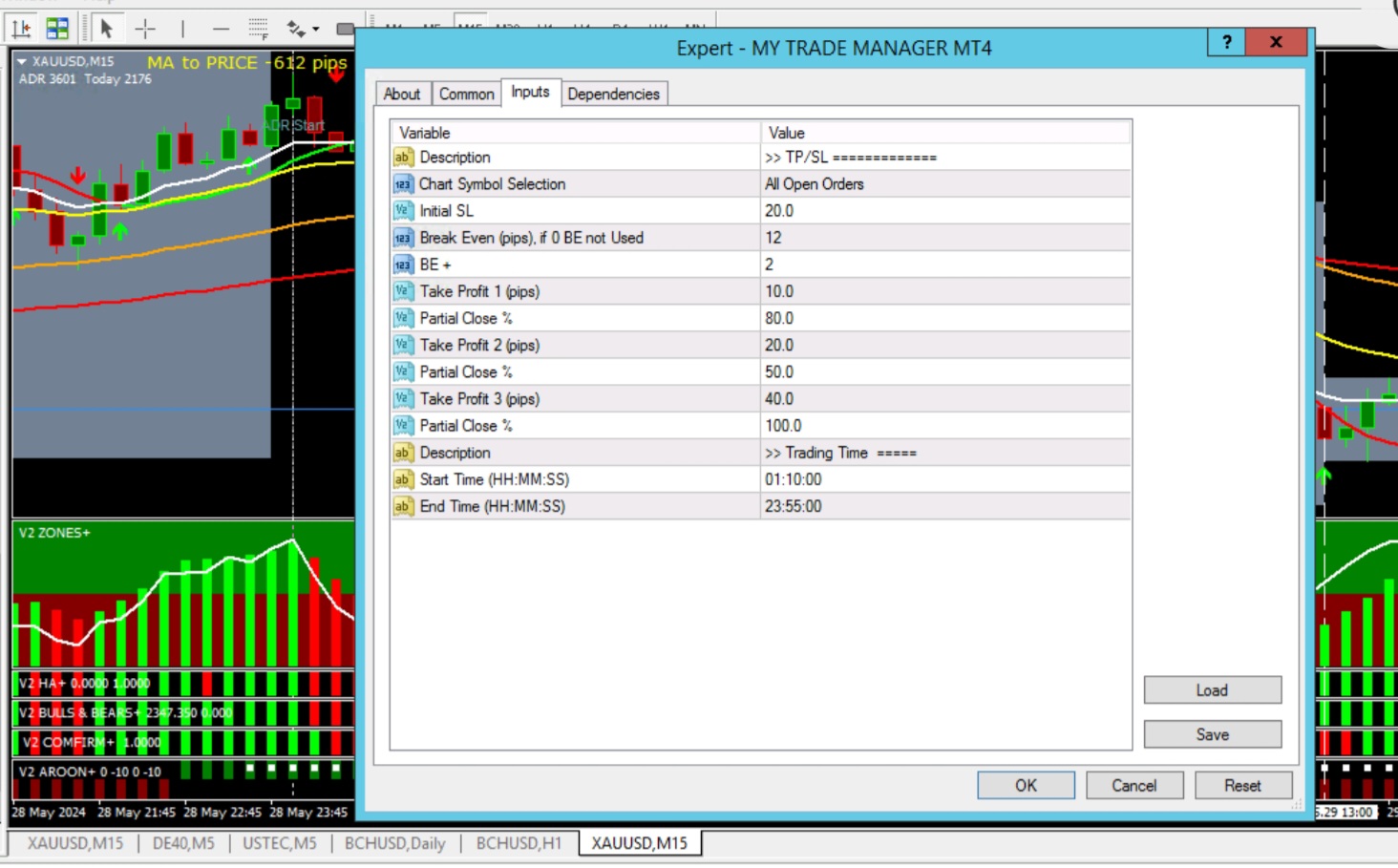The image size is (1398, 868).
Task: Edit the BE + value 2
Action: click(945, 265)
